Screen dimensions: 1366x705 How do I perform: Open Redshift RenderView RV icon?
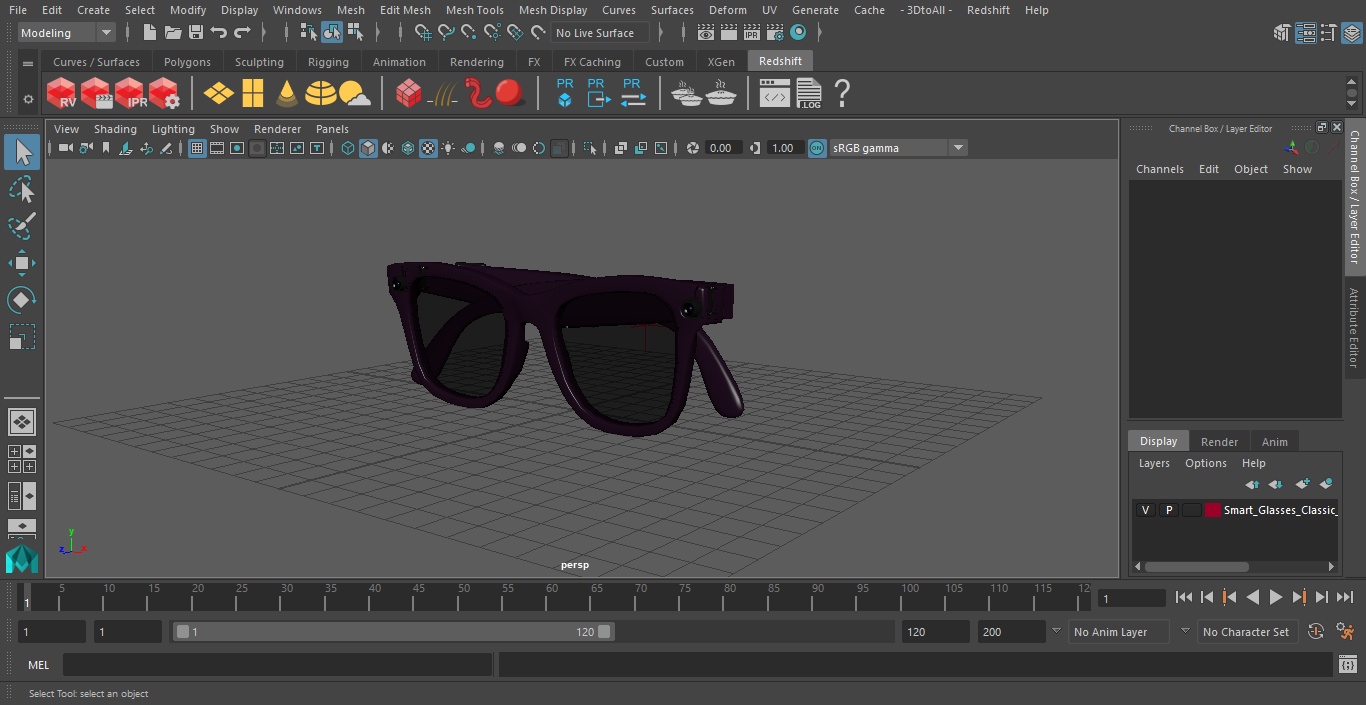click(x=62, y=94)
